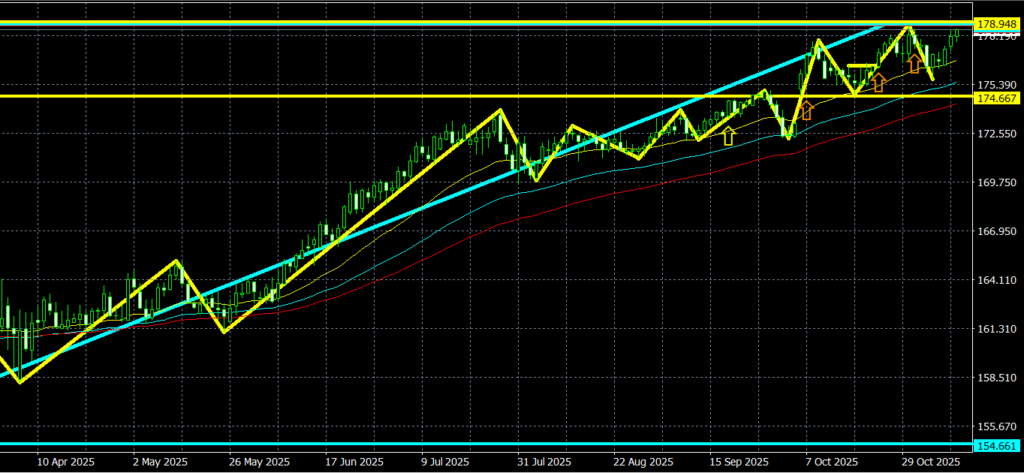Click the 174.667 yellow price label
Image resolution: width=1024 pixels, height=473 pixels.
click(x=997, y=98)
